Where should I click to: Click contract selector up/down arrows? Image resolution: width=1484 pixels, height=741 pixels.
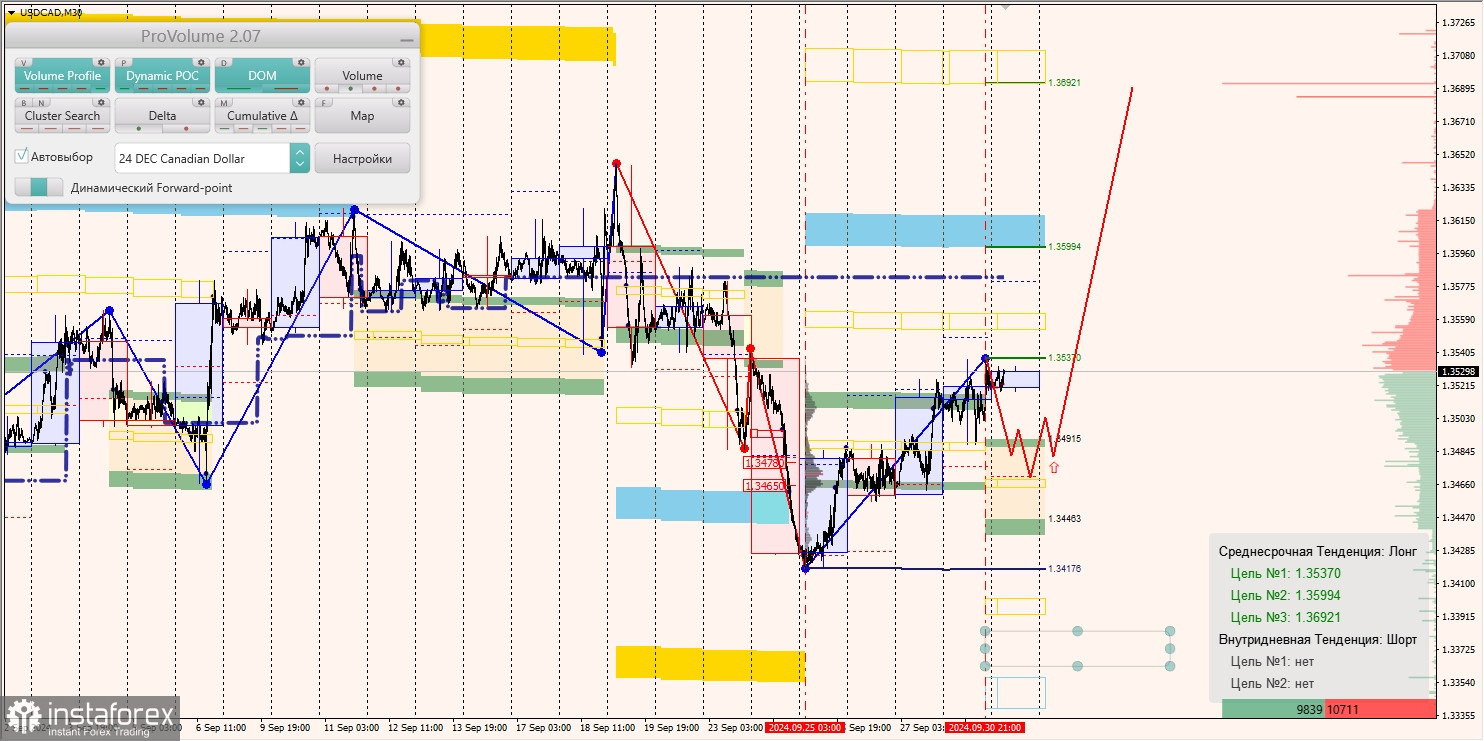299,158
